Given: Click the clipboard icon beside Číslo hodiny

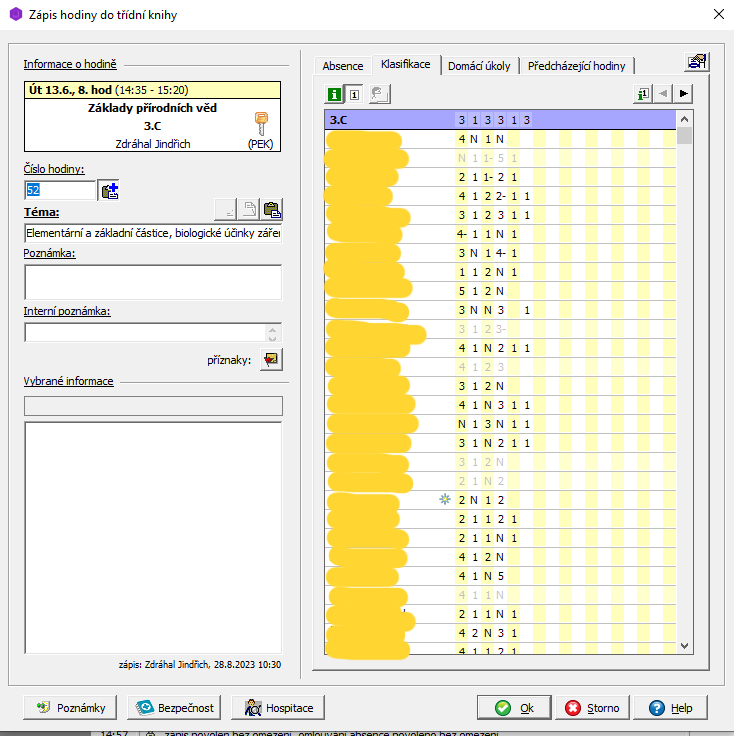Looking at the screenshot, I should pyautogui.click(x=109, y=190).
